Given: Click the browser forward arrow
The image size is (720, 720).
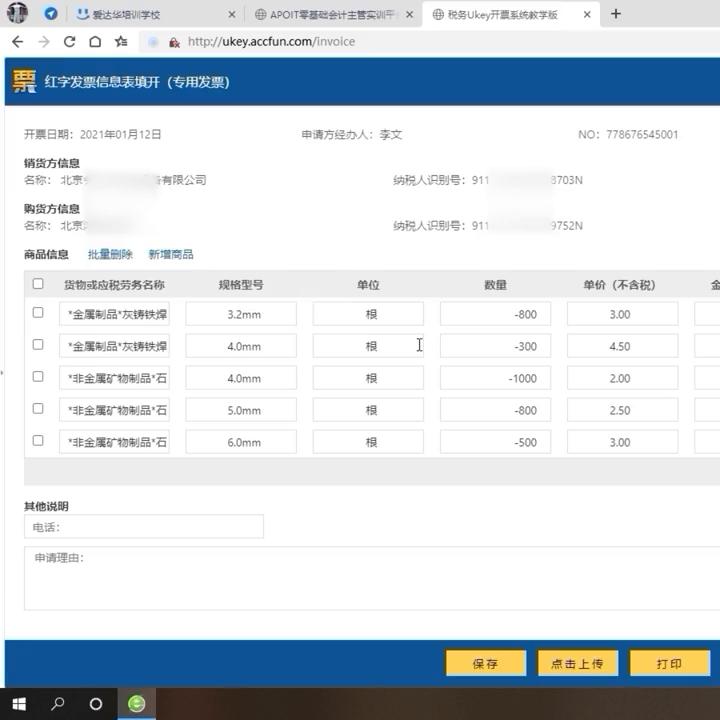Looking at the screenshot, I should pyautogui.click(x=44, y=42).
